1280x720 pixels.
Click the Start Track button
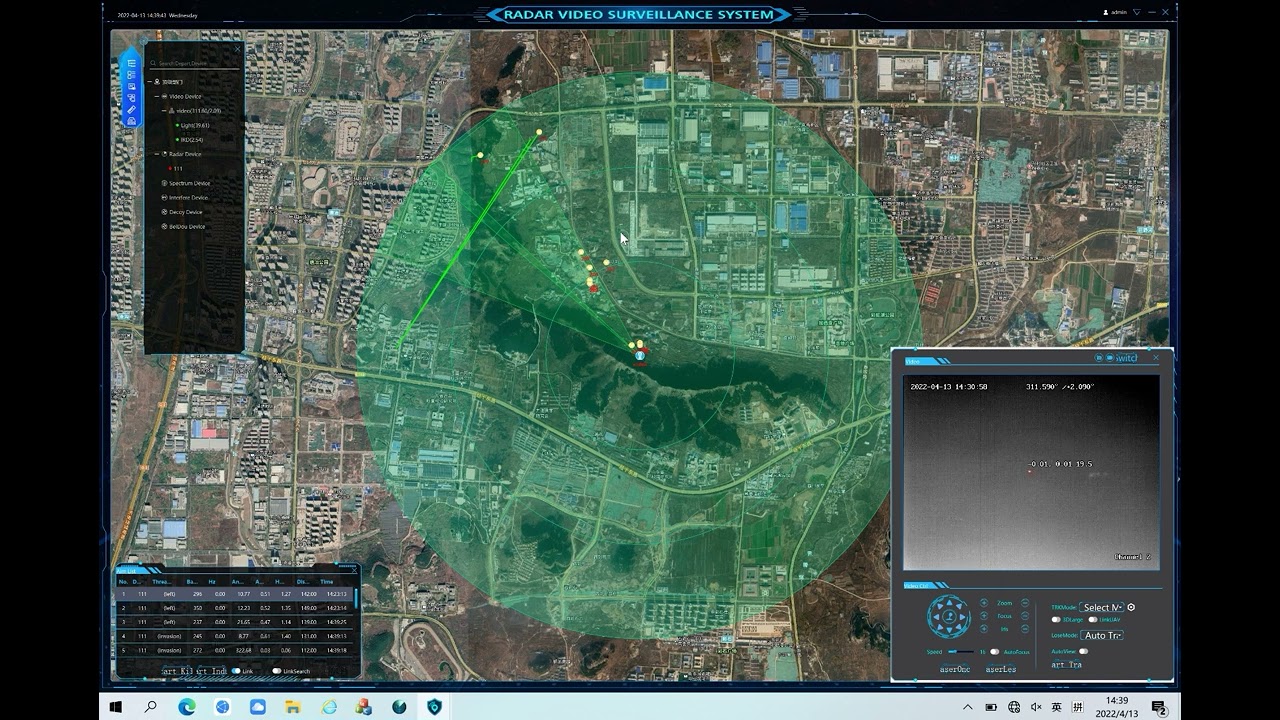1066,665
